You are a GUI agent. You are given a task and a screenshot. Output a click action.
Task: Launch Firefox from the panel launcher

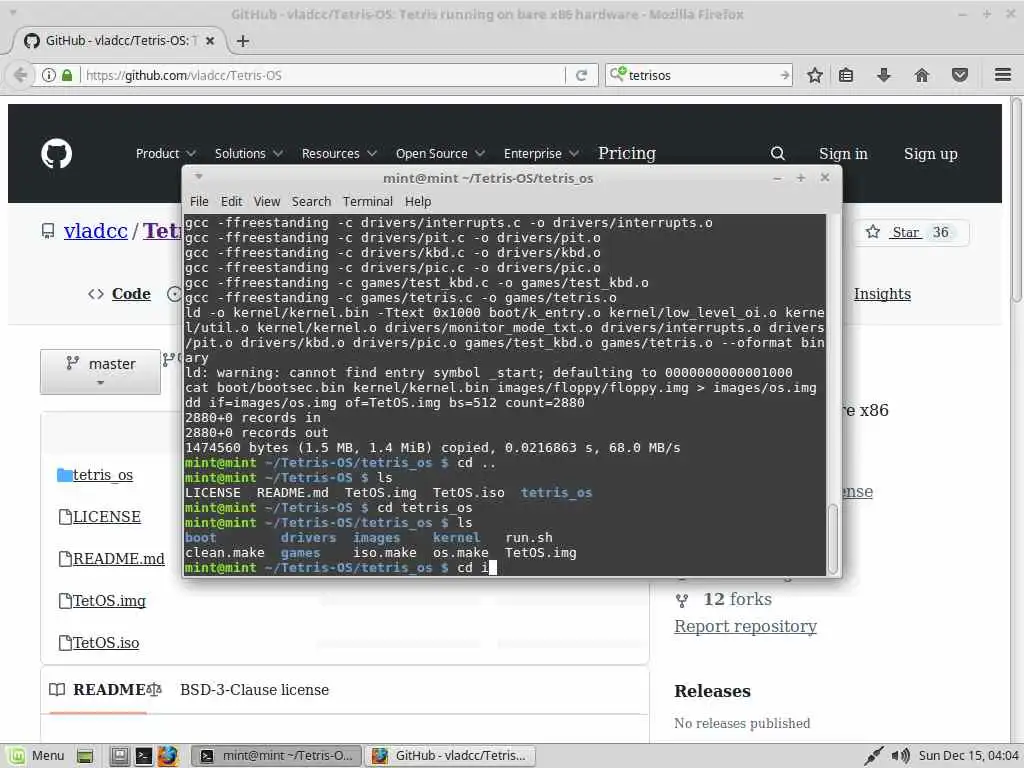click(168, 756)
